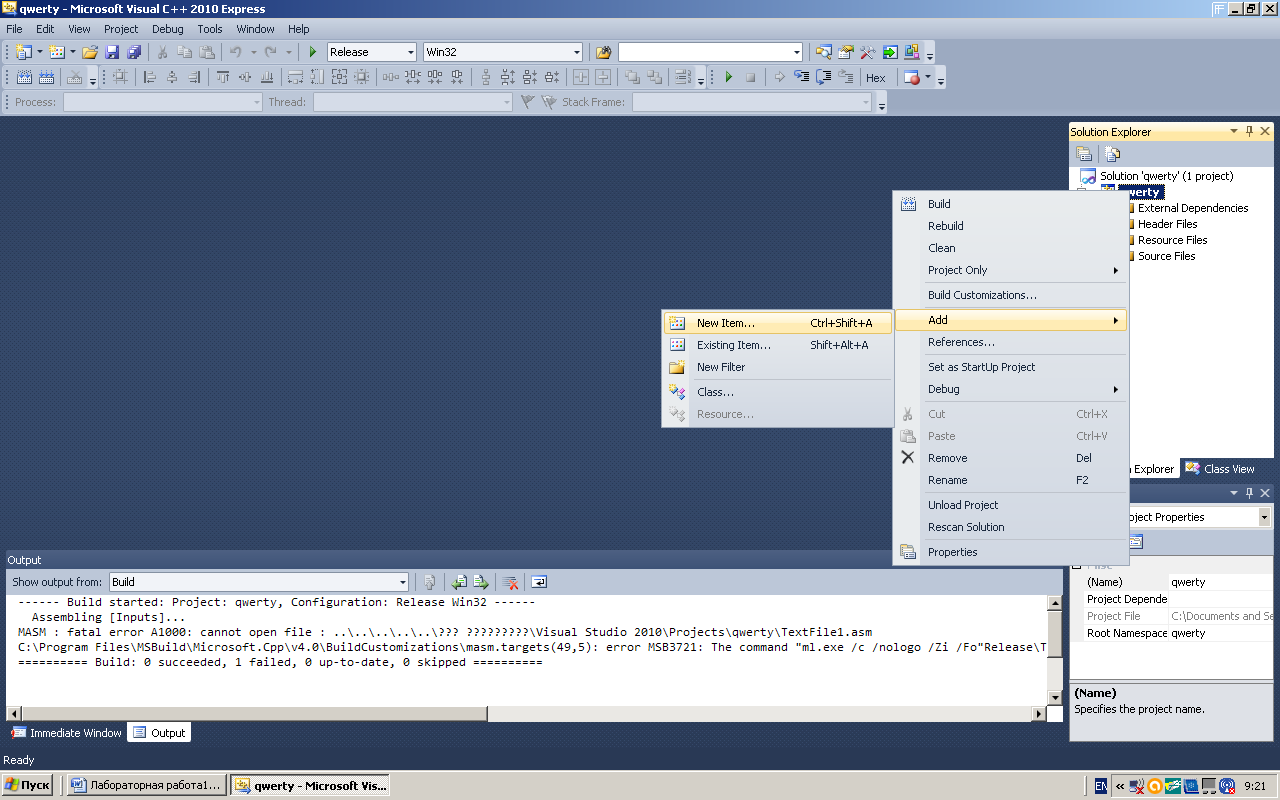The image size is (1280, 800).
Task: Open Solution Explorer window position dropdown arrow
Action: (x=1234, y=131)
